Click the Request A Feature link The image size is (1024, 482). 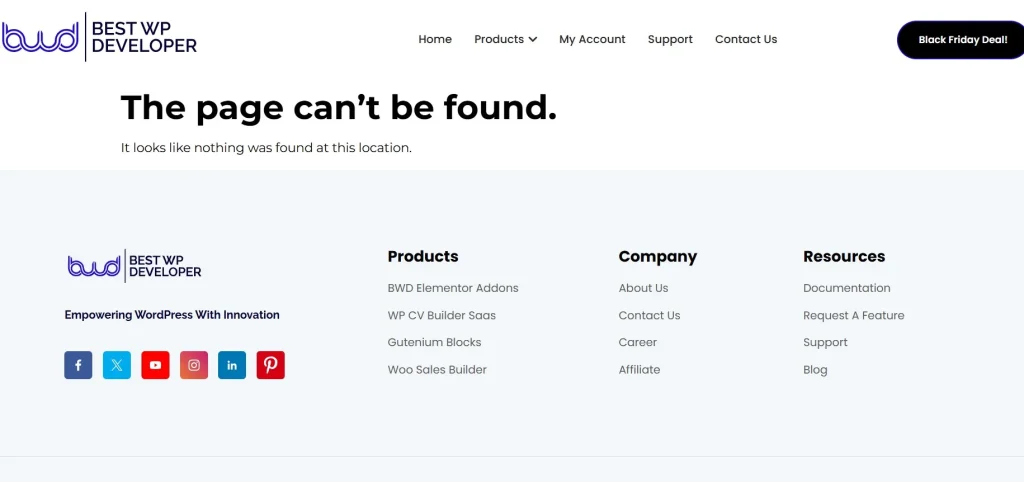coord(853,315)
